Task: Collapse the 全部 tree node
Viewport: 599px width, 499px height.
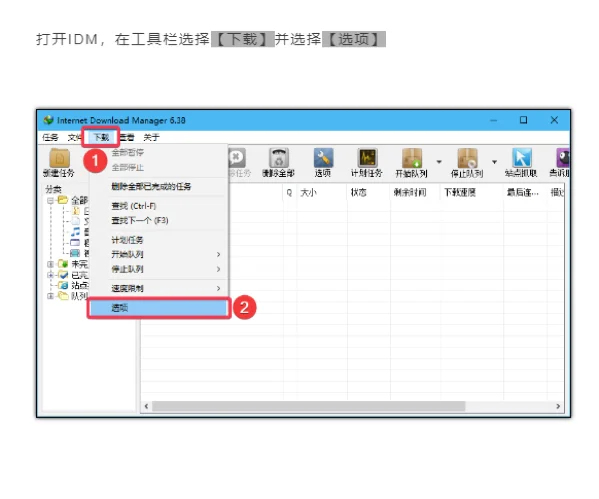Action: [x=50, y=200]
